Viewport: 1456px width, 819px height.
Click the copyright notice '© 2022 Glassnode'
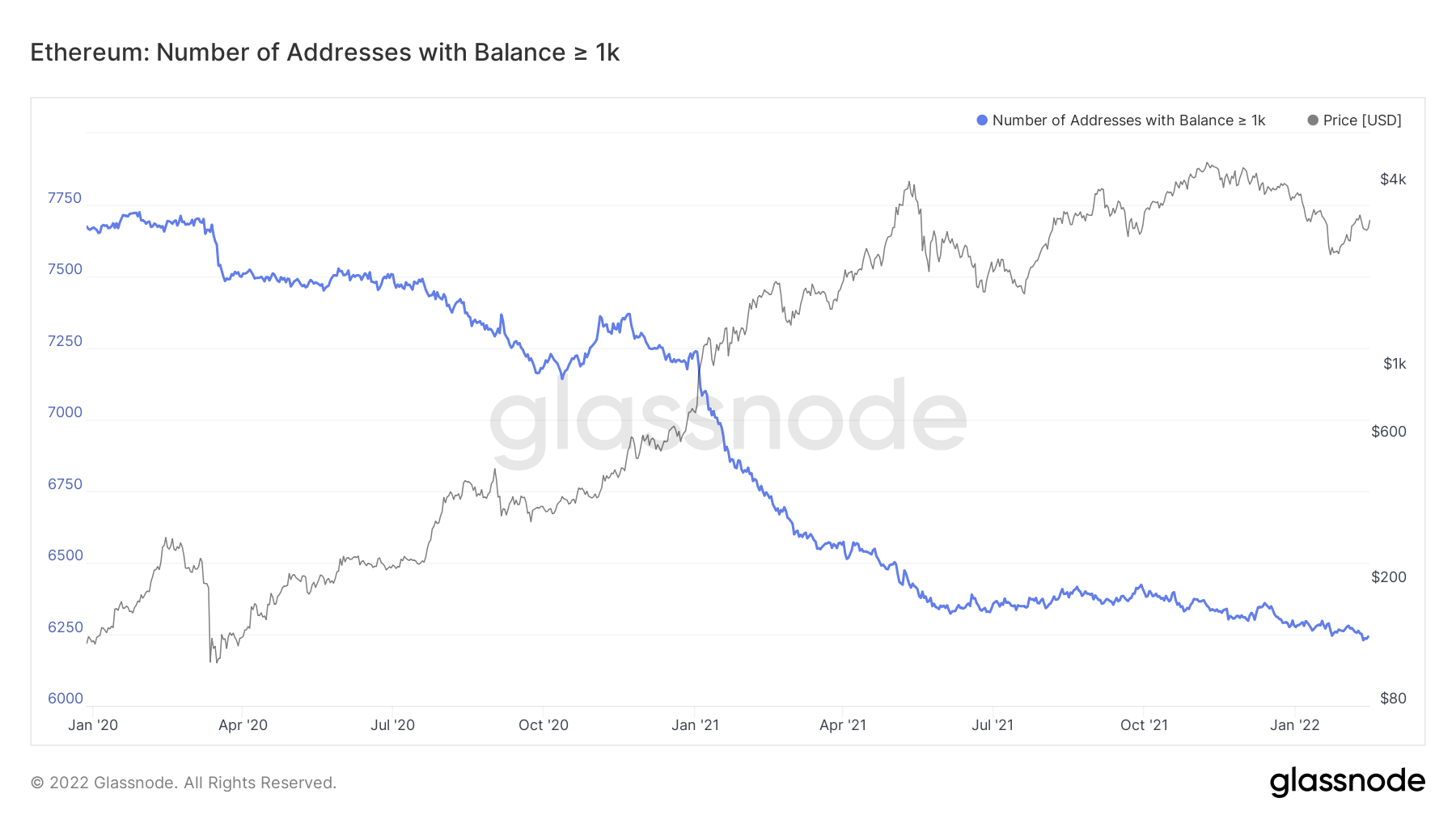[x=184, y=783]
